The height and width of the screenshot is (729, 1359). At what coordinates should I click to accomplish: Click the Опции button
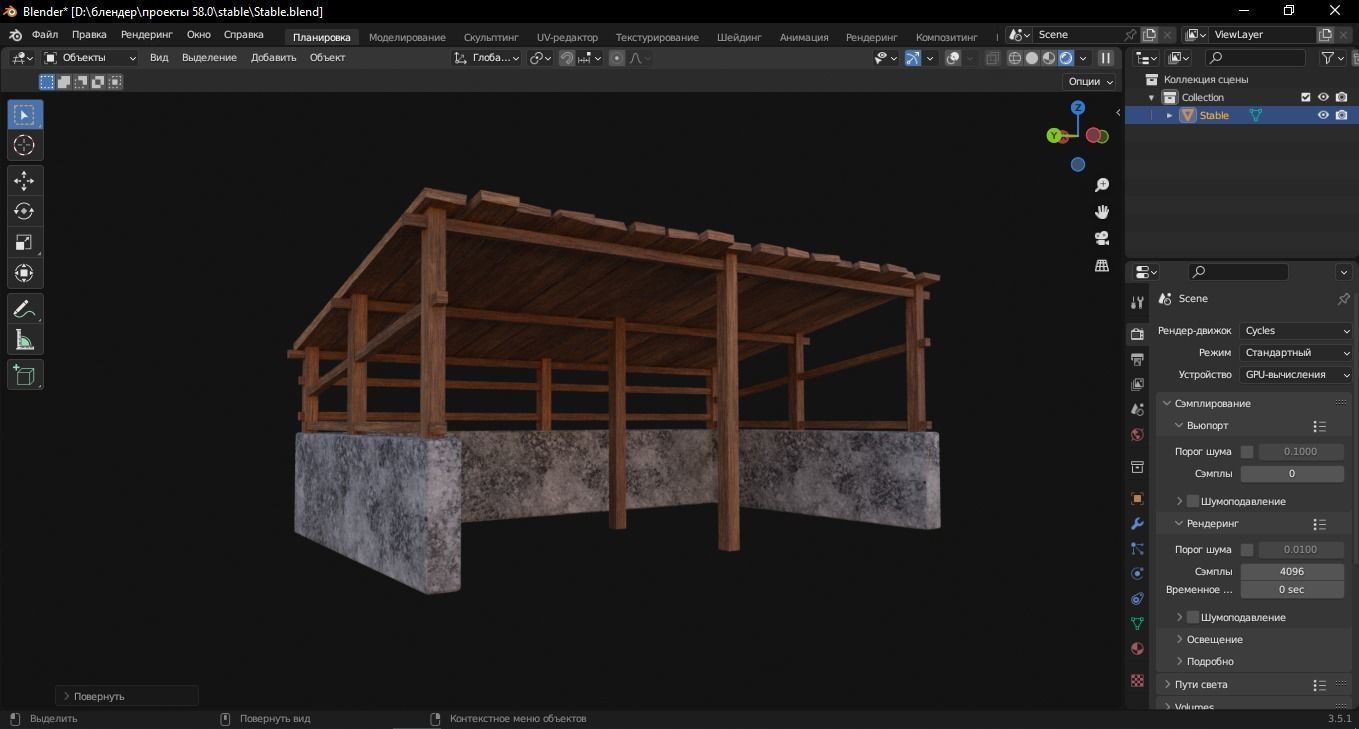click(1091, 82)
